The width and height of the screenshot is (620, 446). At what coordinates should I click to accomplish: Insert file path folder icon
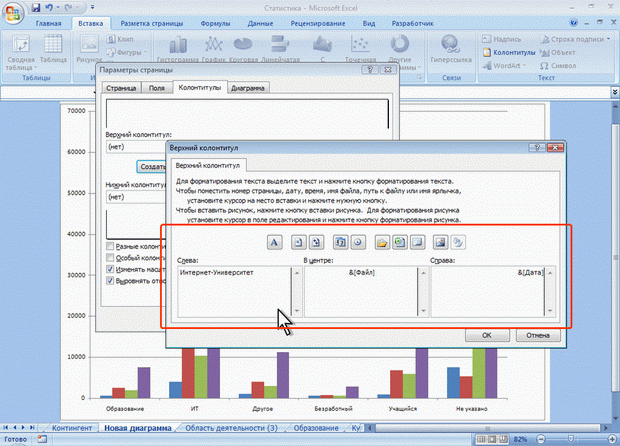click(380, 242)
